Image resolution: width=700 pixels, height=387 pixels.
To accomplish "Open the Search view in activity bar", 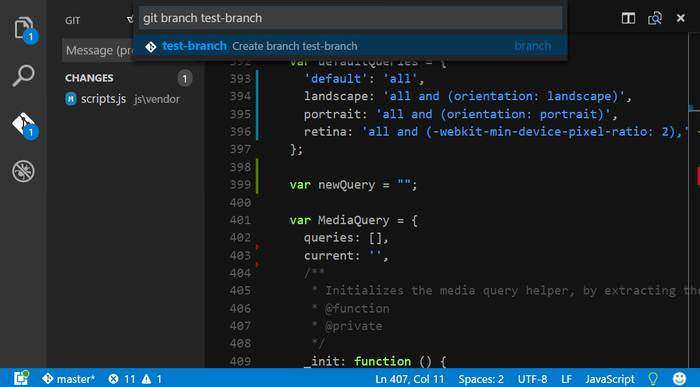I will (23, 75).
